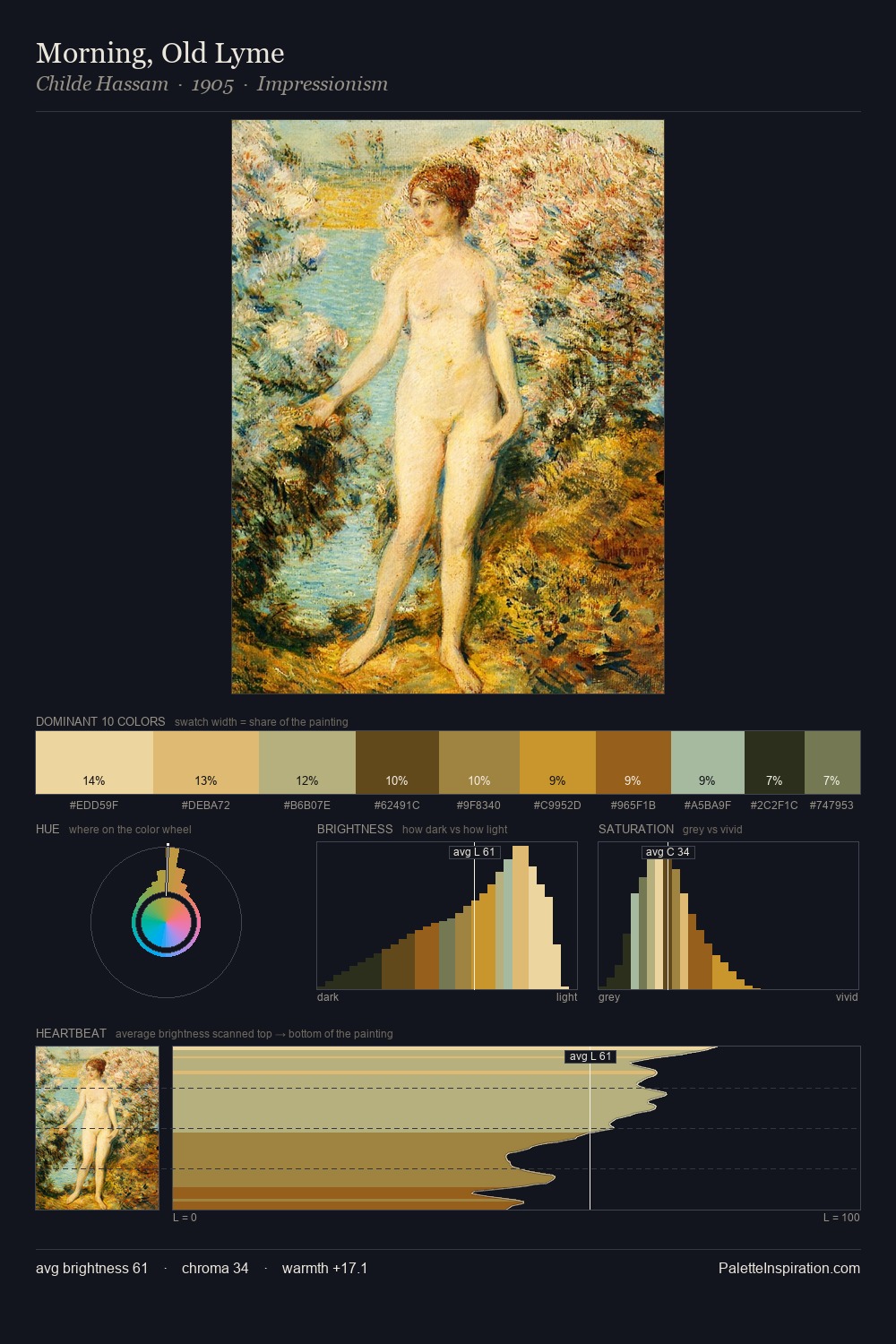Open the small painting thumbnail beside Heartbeat
The image size is (896, 1344).
pos(98,1128)
